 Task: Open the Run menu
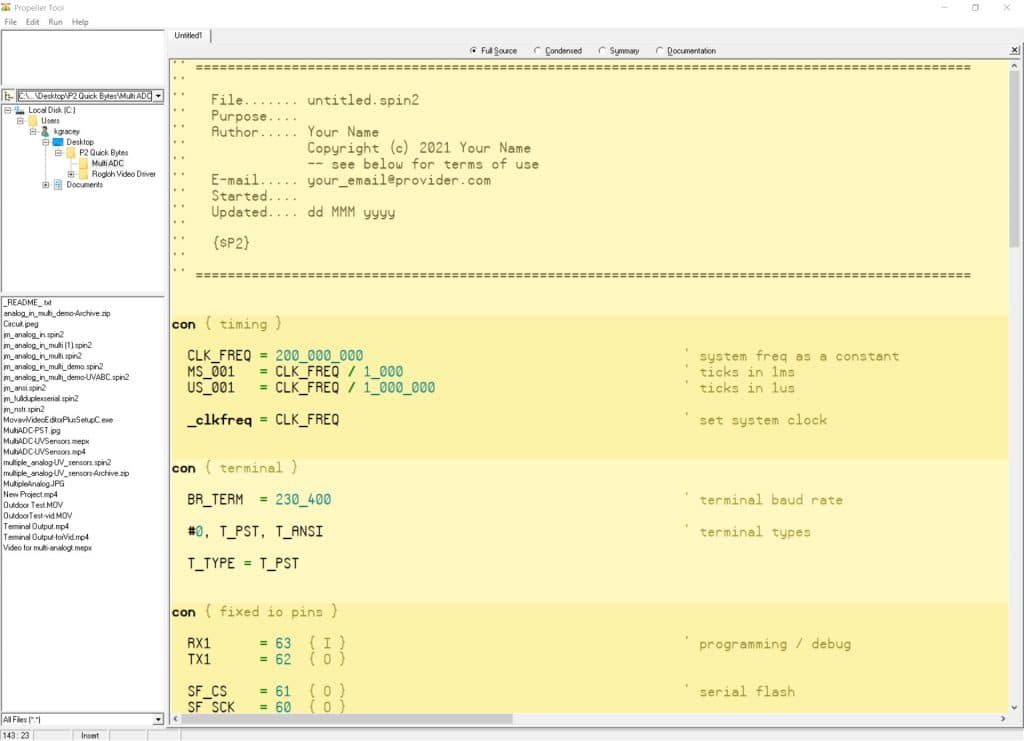(55, 22)
